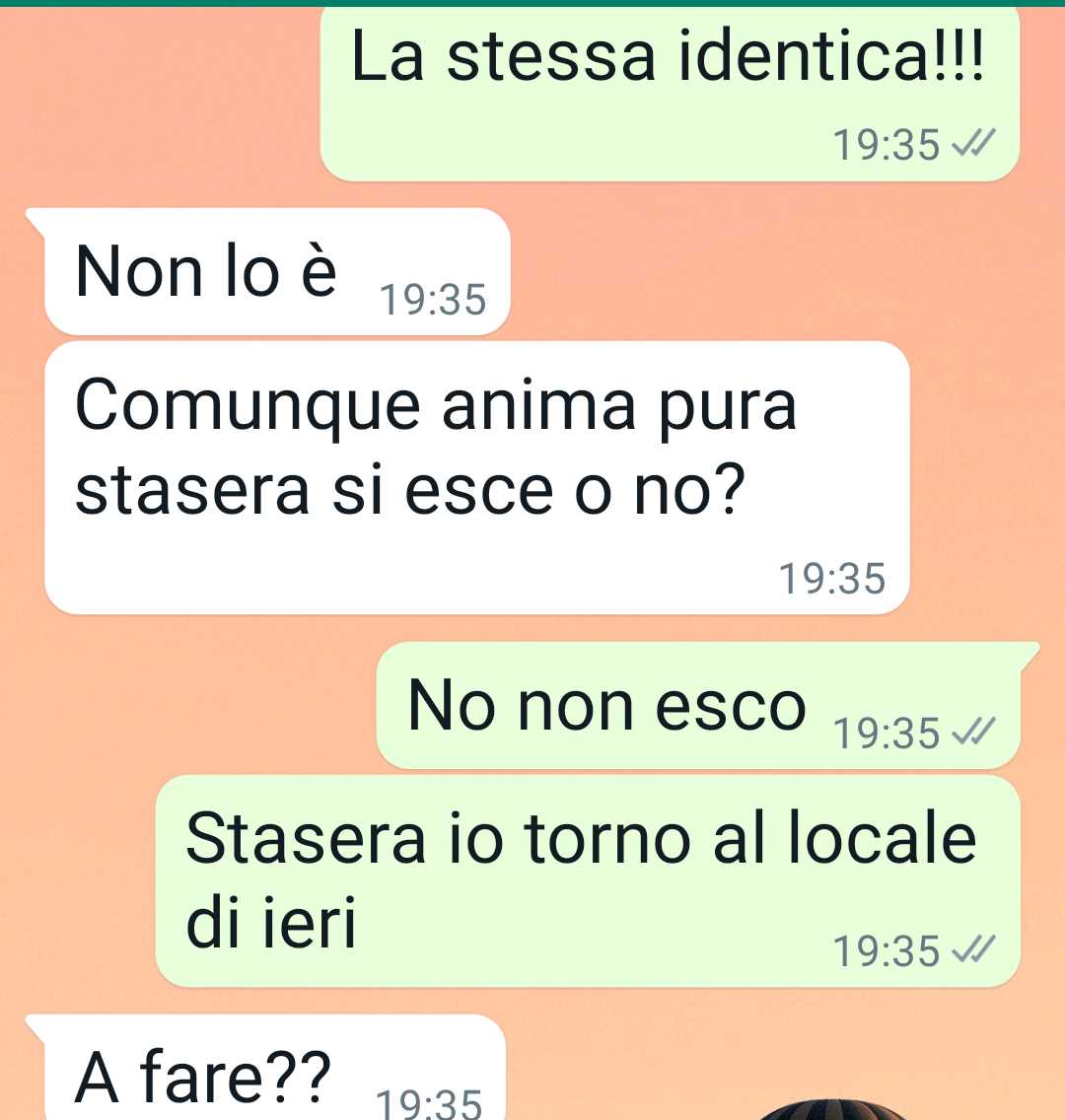Click the 19:35 timestamp on "Non lo è"

433,300
